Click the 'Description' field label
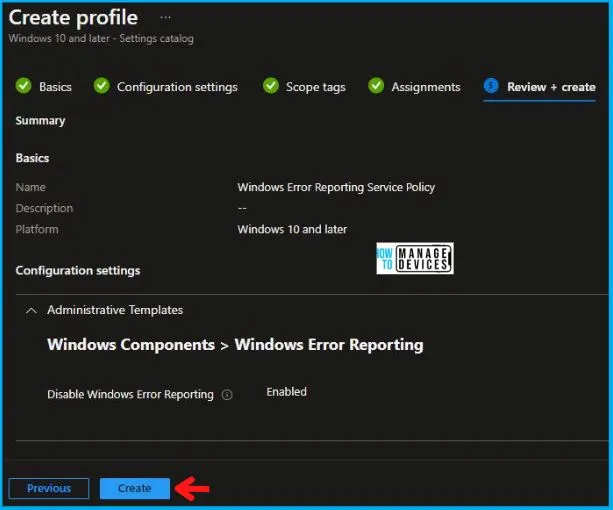This screenshot has width=613, height=510. [x=44, y=208]
